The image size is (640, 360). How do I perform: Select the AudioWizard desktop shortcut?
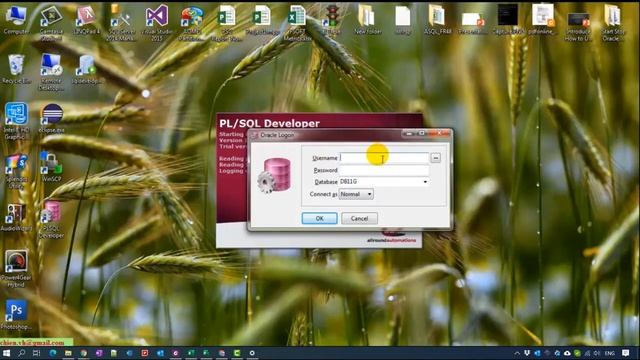pyautogui.click(x=16, y=217)
